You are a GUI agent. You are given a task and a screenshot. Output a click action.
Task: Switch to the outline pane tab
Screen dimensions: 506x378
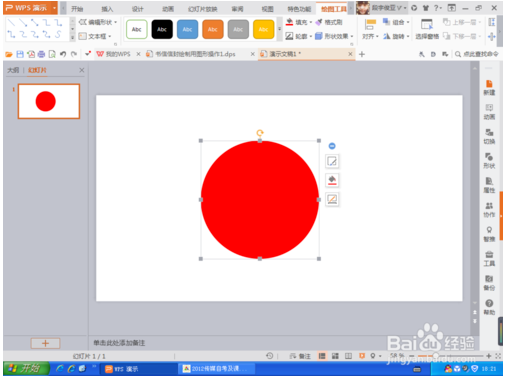point(13,70)
